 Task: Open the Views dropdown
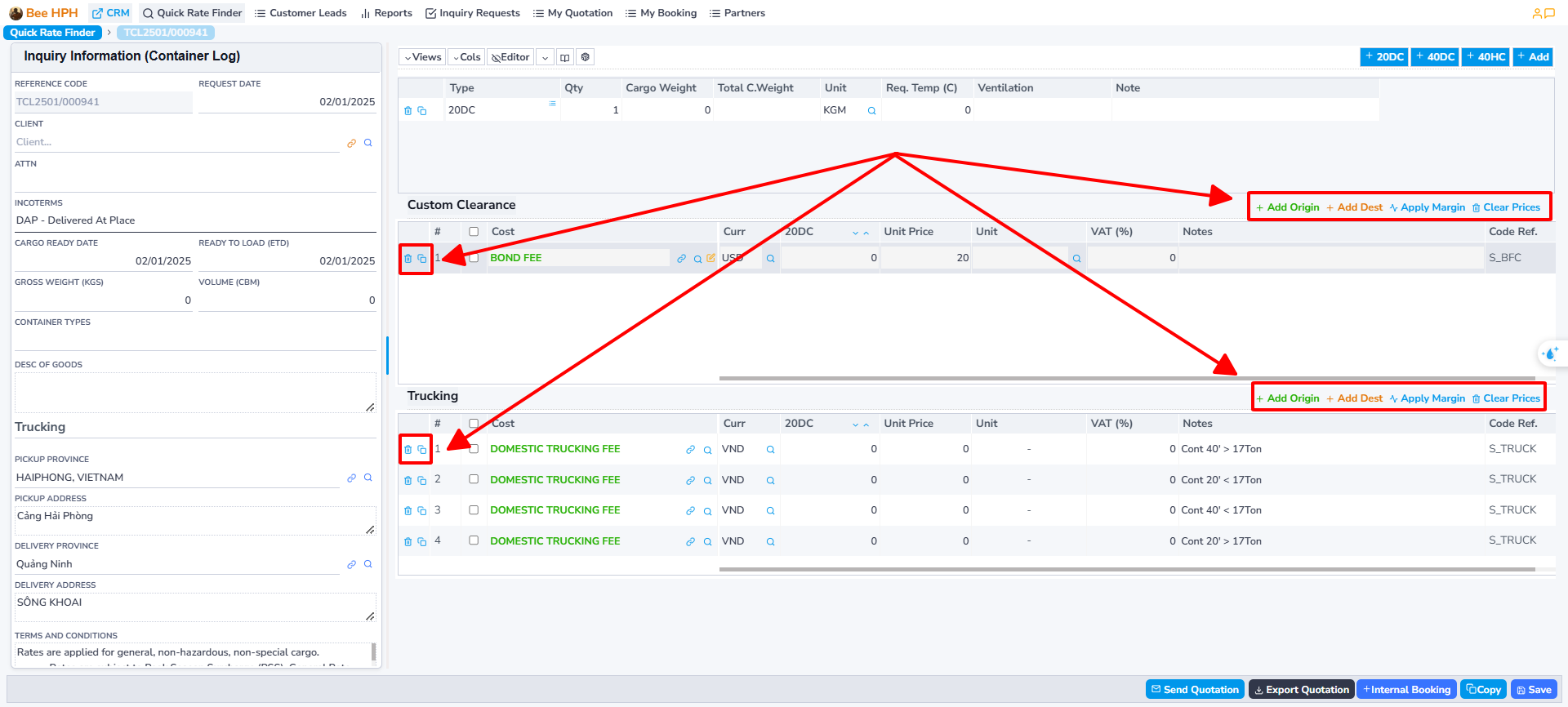click(422, 57)
